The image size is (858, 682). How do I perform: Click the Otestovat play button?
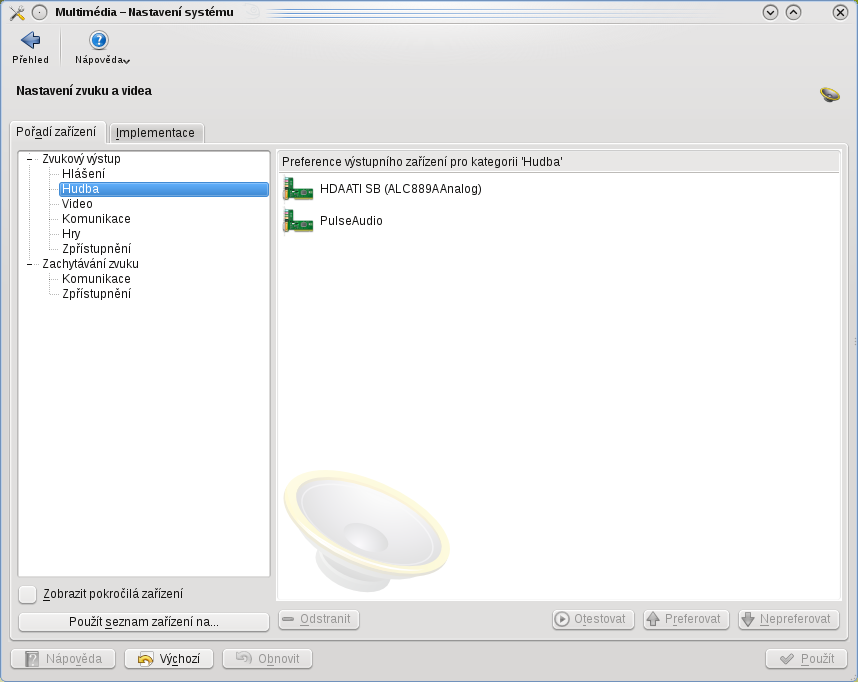[593, 619]
